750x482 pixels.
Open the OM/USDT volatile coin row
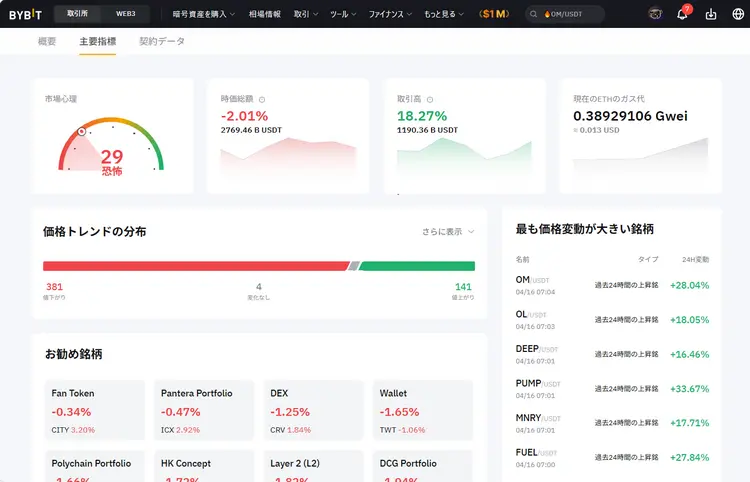click(x=612, y=285)
